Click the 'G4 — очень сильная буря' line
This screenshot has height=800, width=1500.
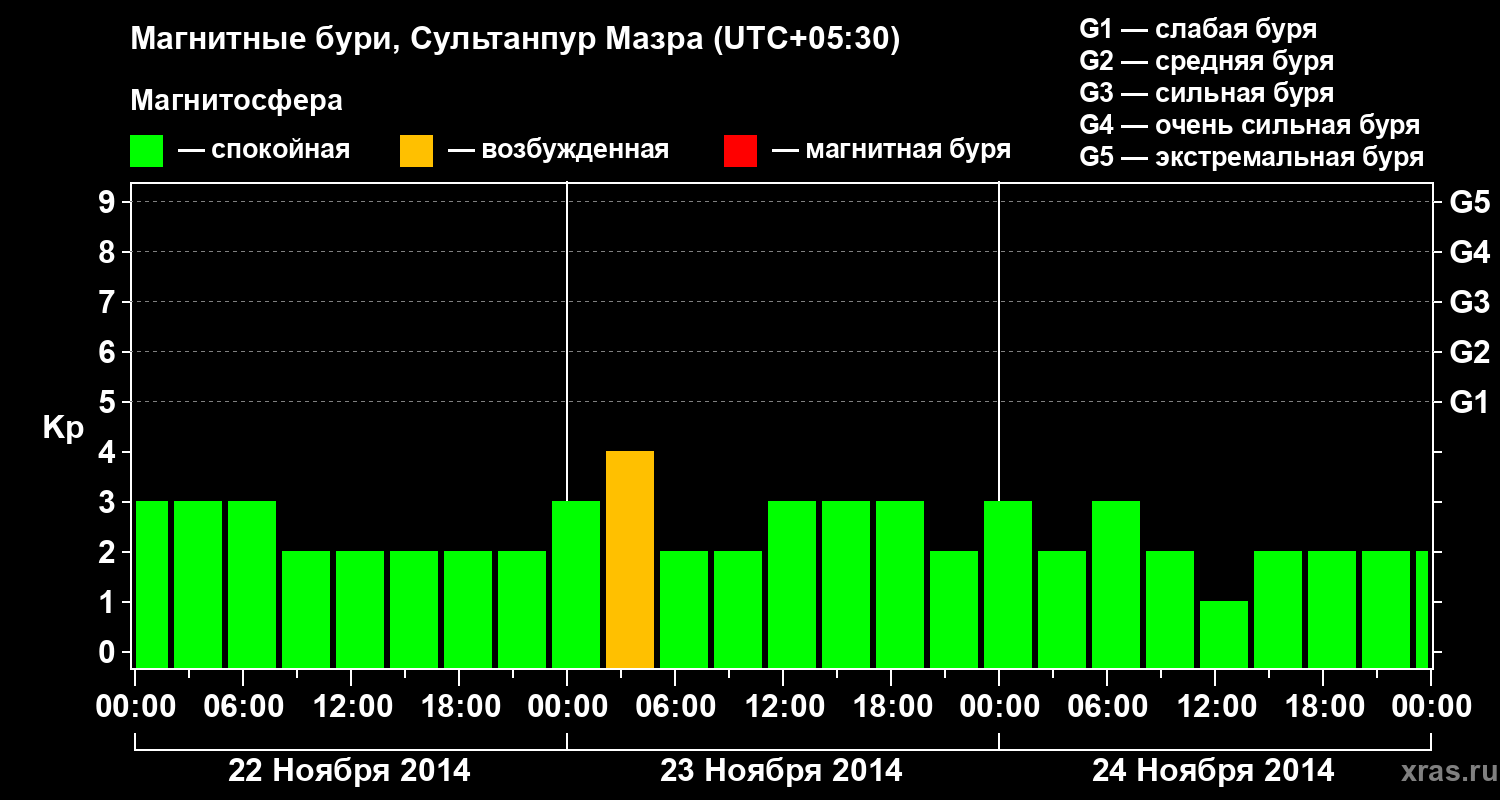1249,125
